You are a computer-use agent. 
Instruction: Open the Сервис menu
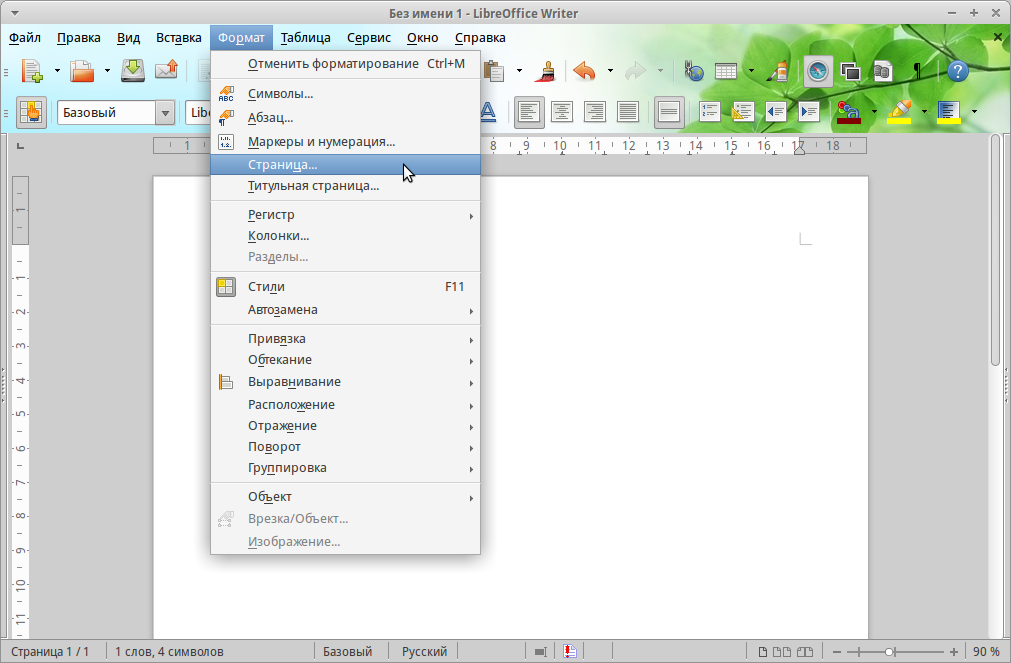click(x=369, y=38)
